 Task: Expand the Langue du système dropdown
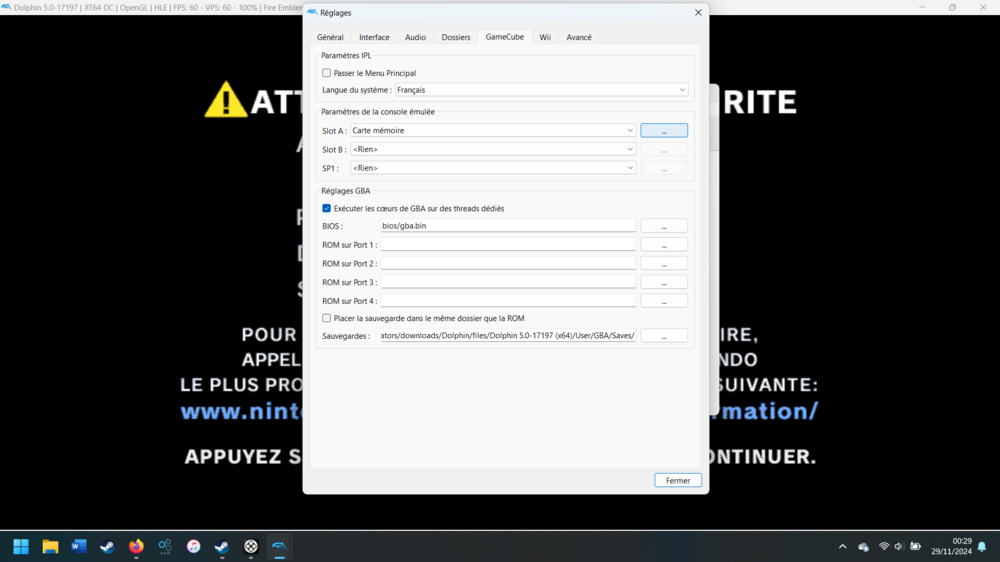(x=541, y=90)
